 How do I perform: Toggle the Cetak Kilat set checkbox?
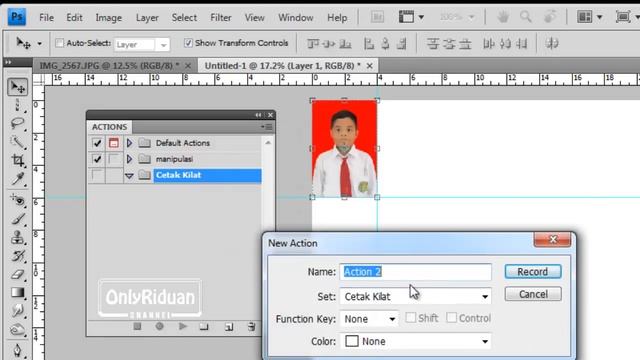coord(97,176)
